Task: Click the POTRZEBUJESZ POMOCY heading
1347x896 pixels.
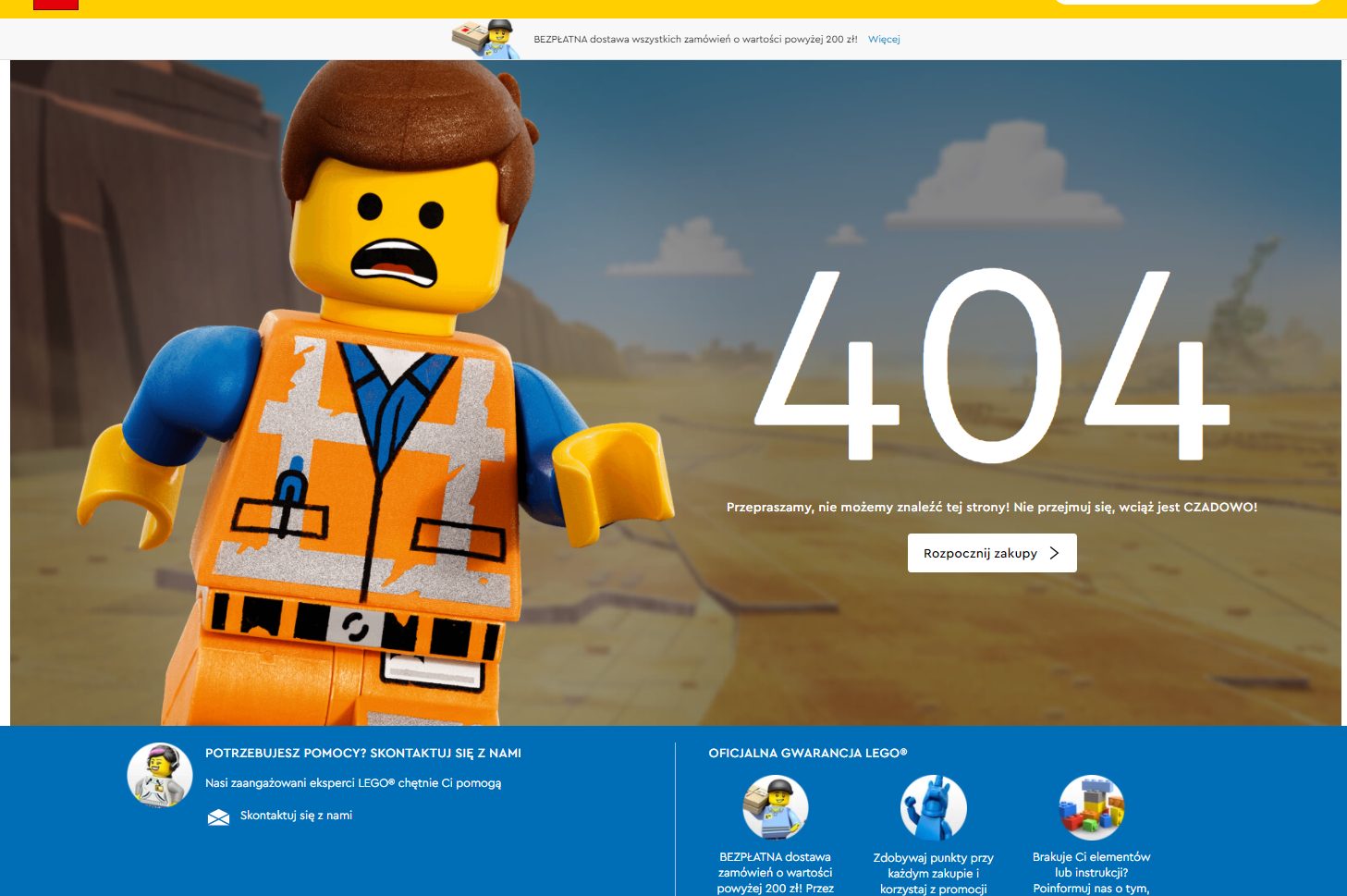Action: coord(364,753)
